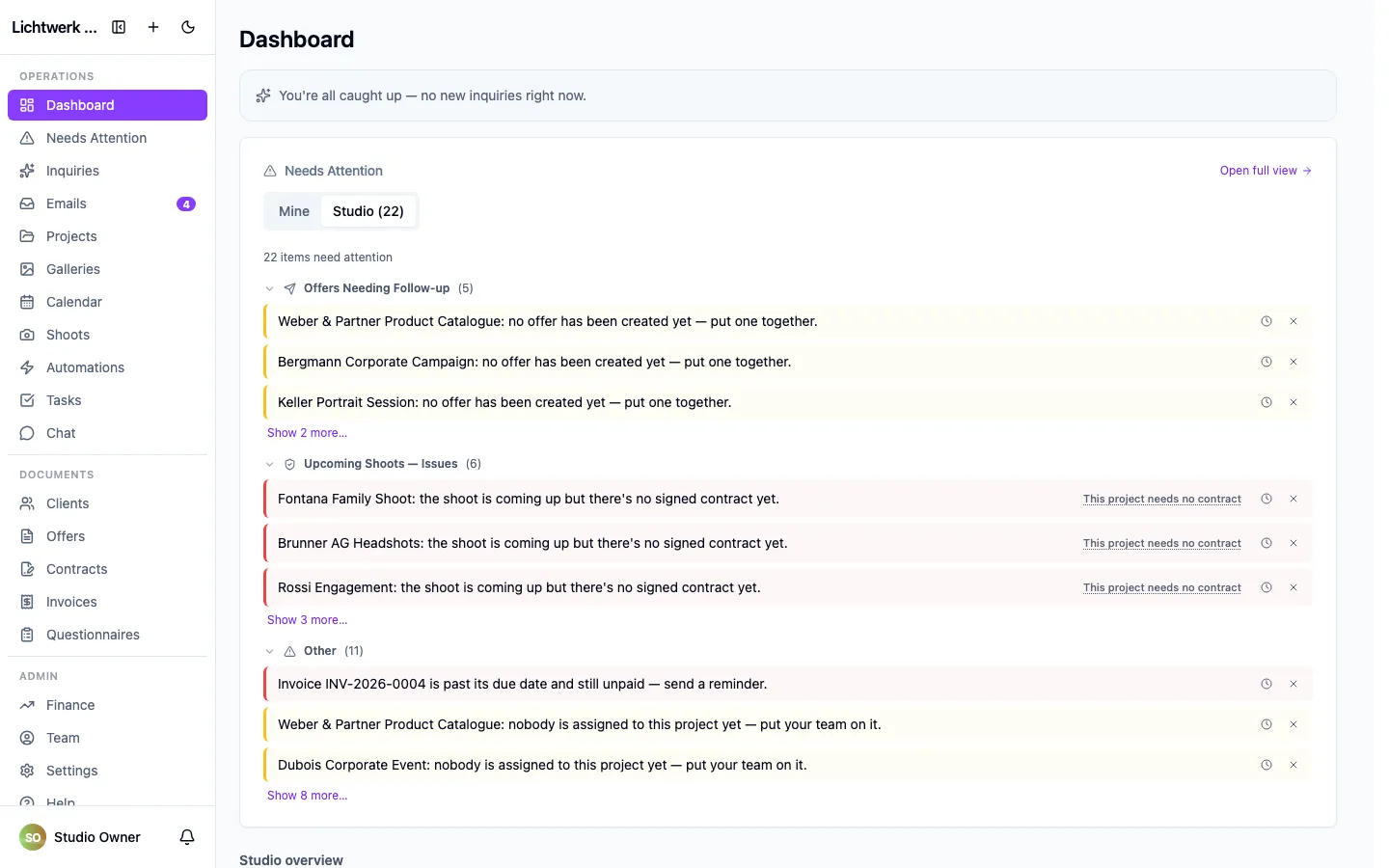Screen dimensions: 1389x868
Task: Snooze the INV-2026-0004 invoice alert
Action: [1266, 684]
